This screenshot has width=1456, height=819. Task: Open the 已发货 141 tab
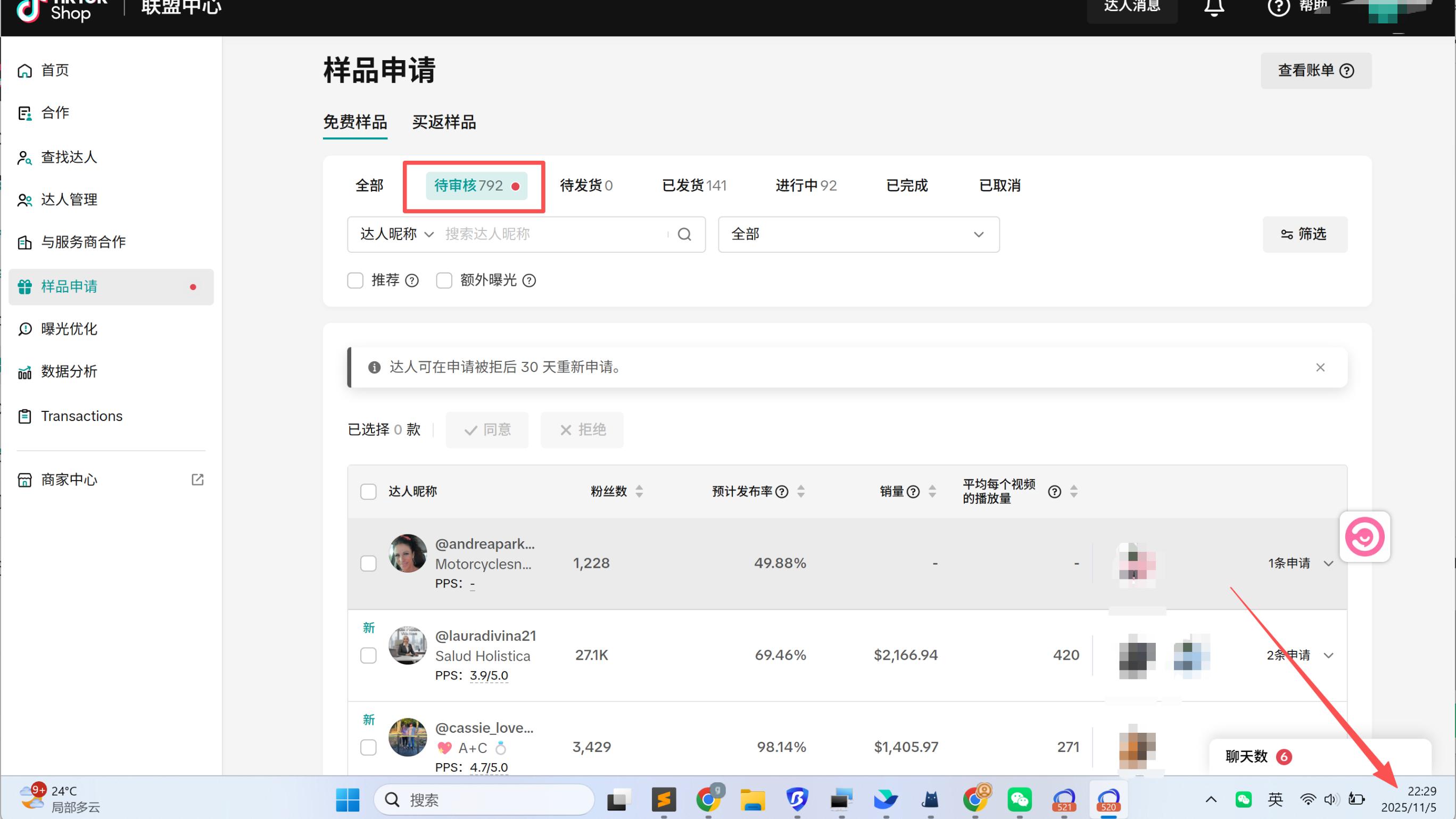coord(694,185)
